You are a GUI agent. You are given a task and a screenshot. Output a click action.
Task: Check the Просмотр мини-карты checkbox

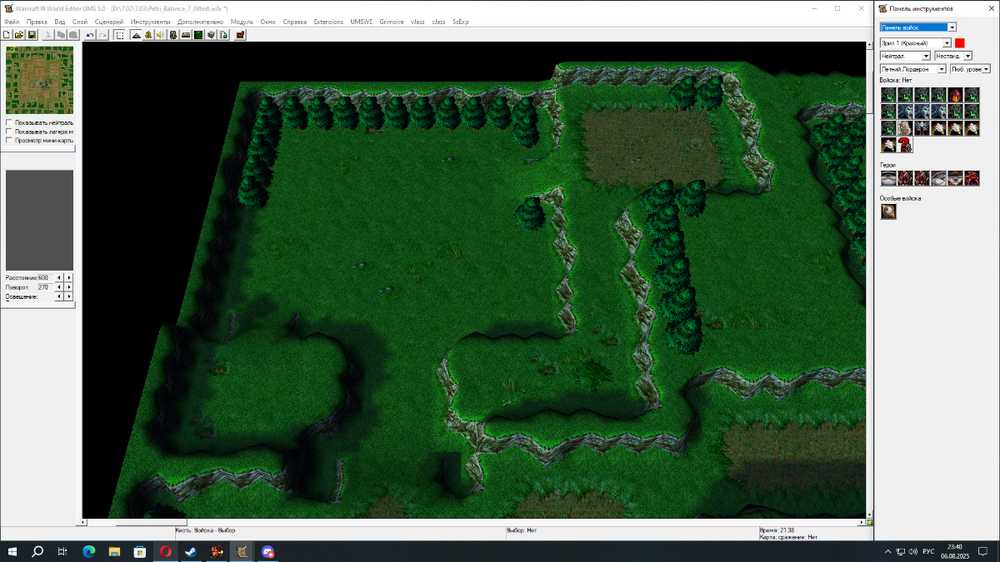(x=9, y=140)
